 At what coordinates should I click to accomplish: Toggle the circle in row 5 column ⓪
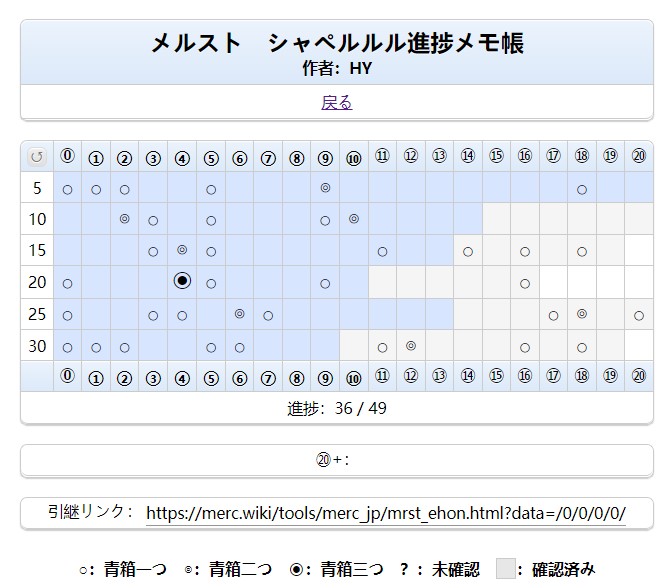(67, 189)
